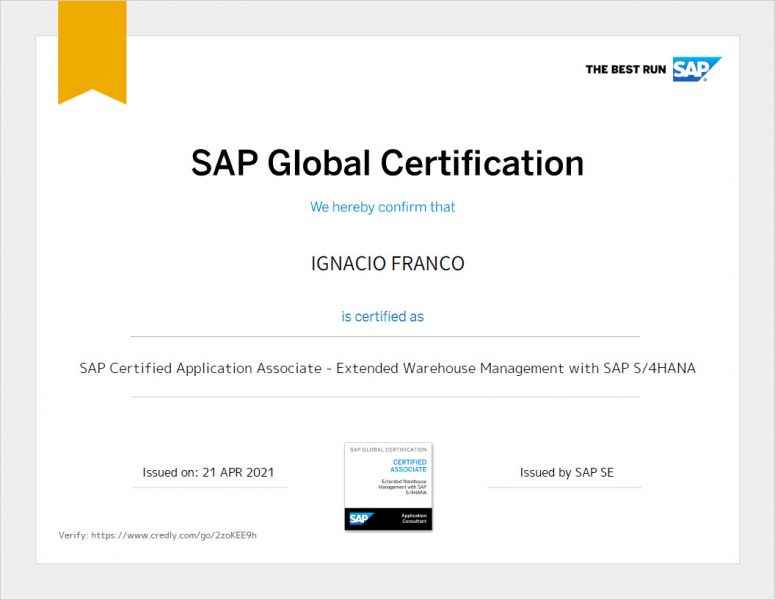Click the underline beneath the issued date

(210, 487)
